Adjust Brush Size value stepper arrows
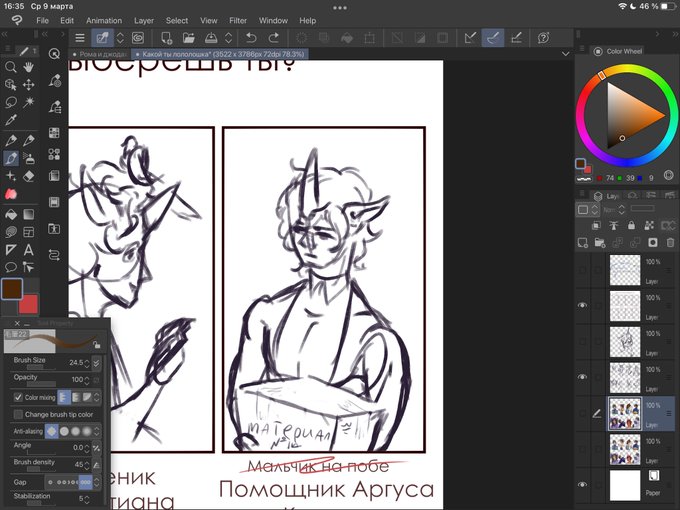This screenshot has height=510, width=680. 87,363
